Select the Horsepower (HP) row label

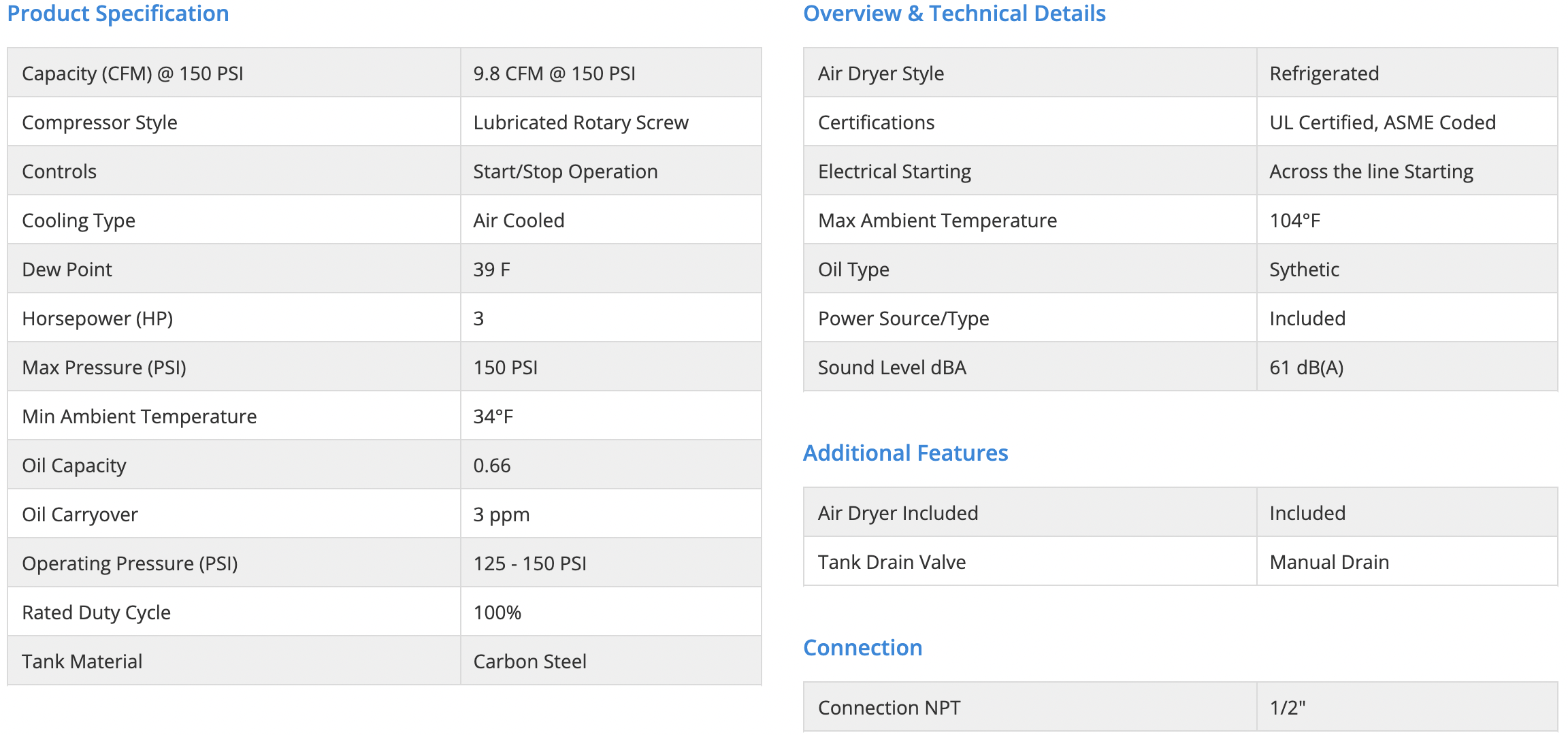coord(97,318)
